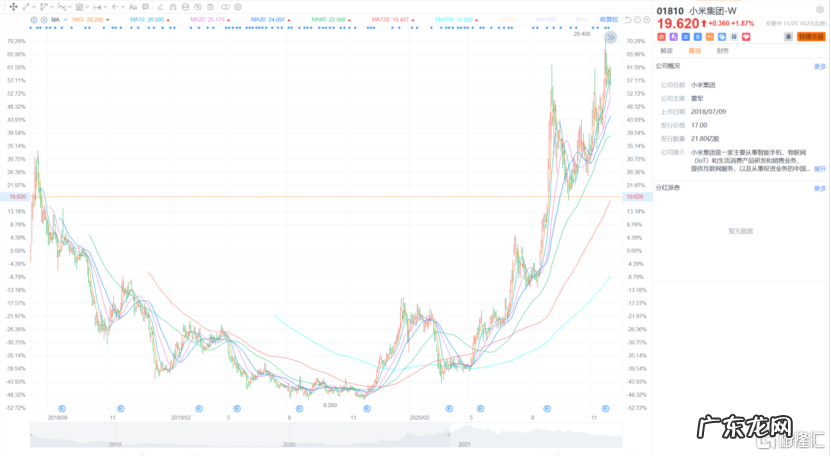This screenshot has height=456, width=831.
Task: Click current price 19.620 axis label
Action: [x=634, y=197]
